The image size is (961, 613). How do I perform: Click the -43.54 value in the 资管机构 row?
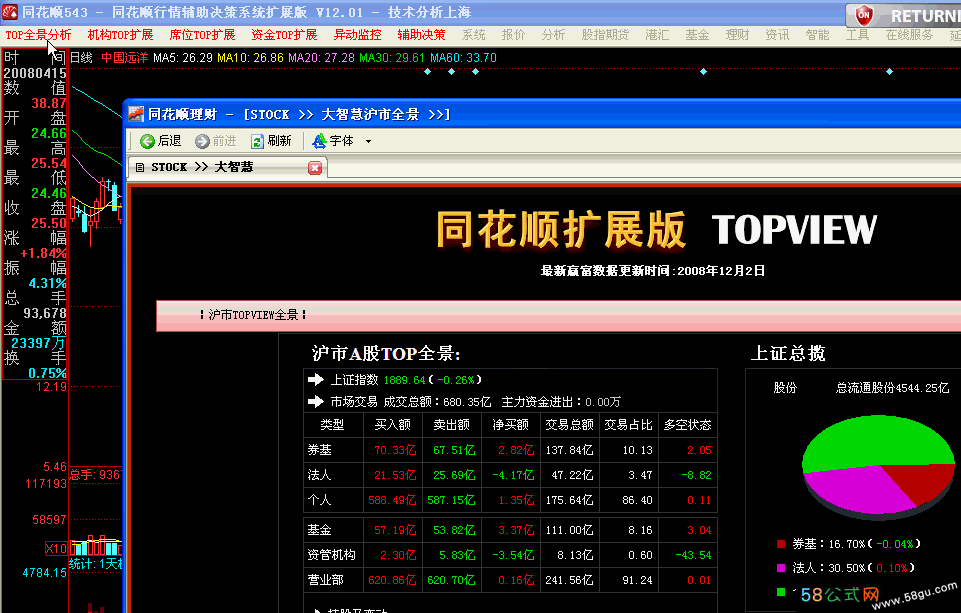(x=693, y=555)
